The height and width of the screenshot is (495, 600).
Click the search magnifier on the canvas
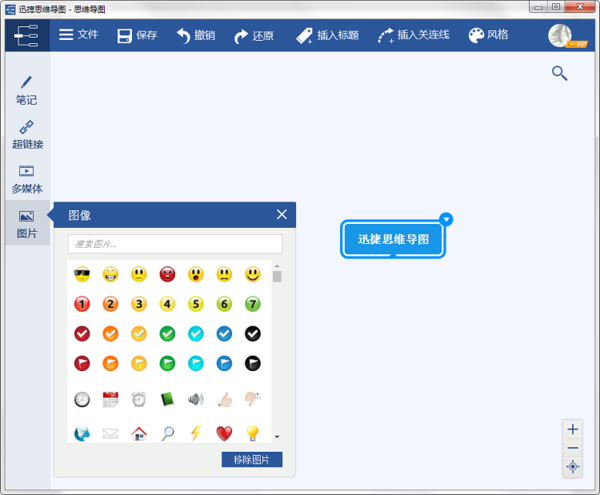(559, 73)
